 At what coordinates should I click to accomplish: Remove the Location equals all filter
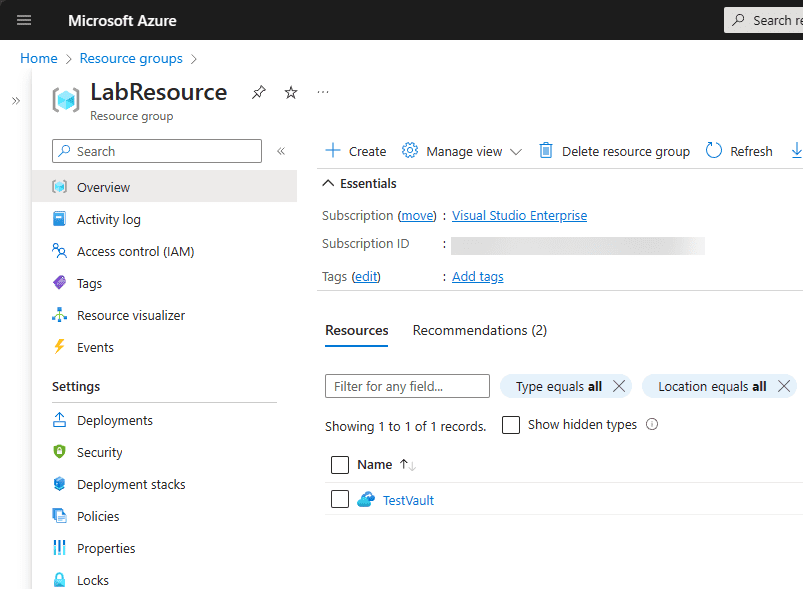[784, 386]
